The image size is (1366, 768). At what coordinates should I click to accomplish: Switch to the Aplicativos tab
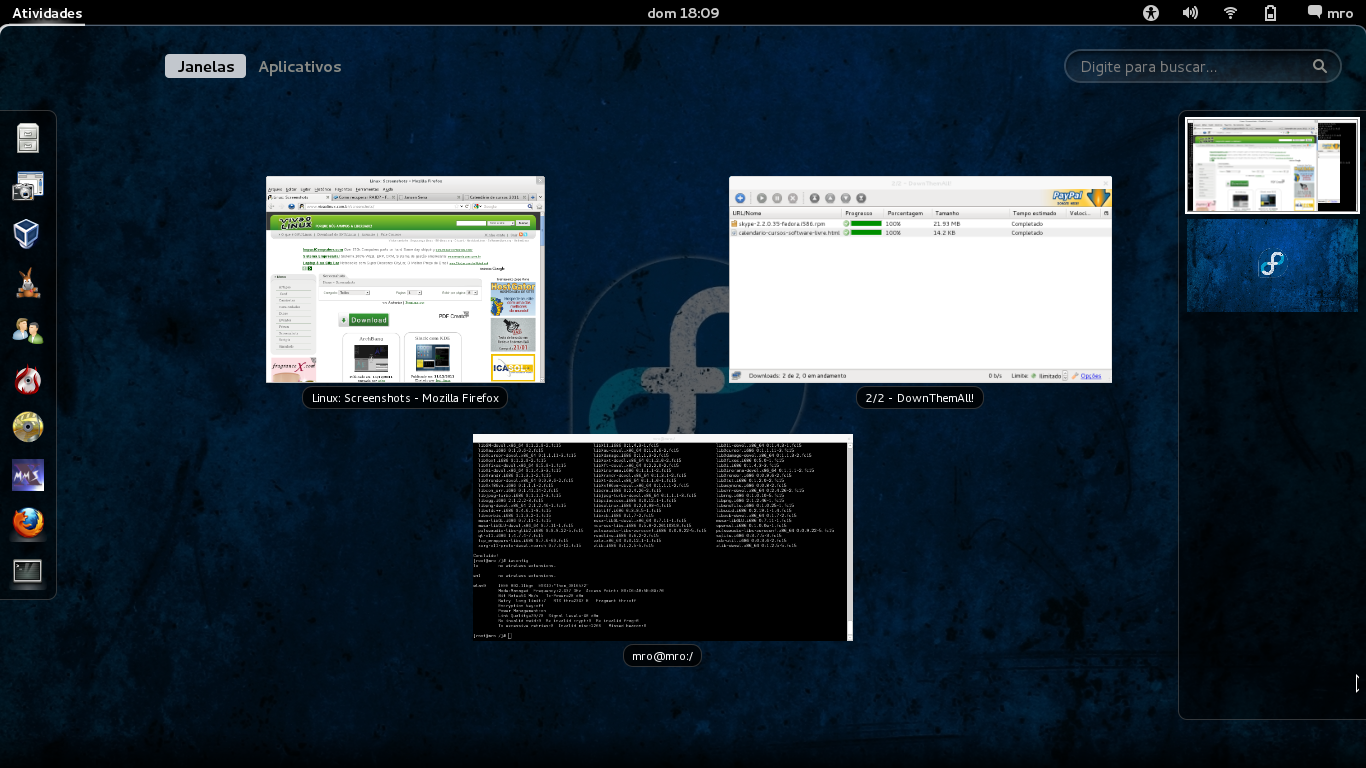(x=300, y=67)
